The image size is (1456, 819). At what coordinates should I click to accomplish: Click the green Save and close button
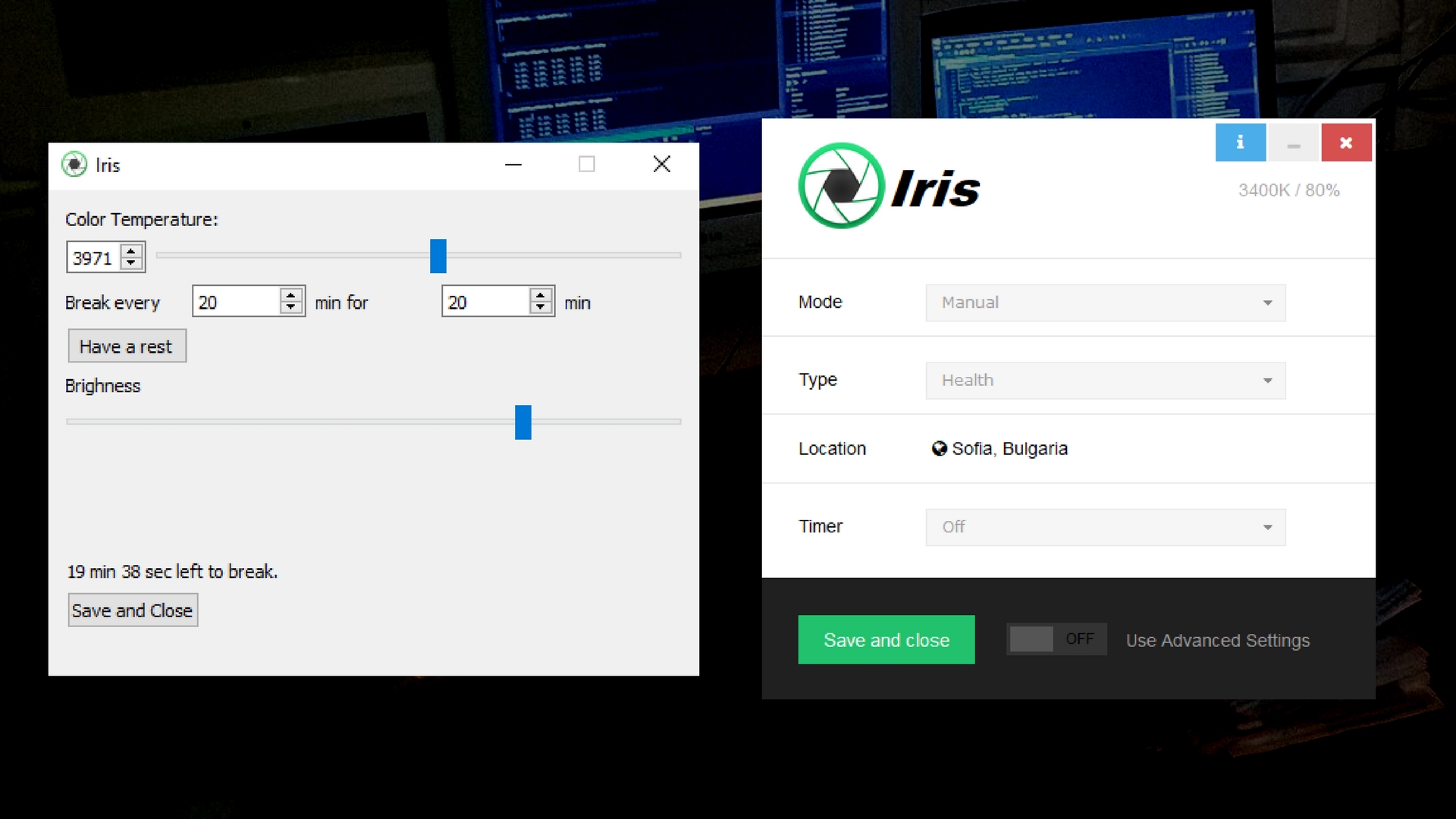click(x=886, y=640)
